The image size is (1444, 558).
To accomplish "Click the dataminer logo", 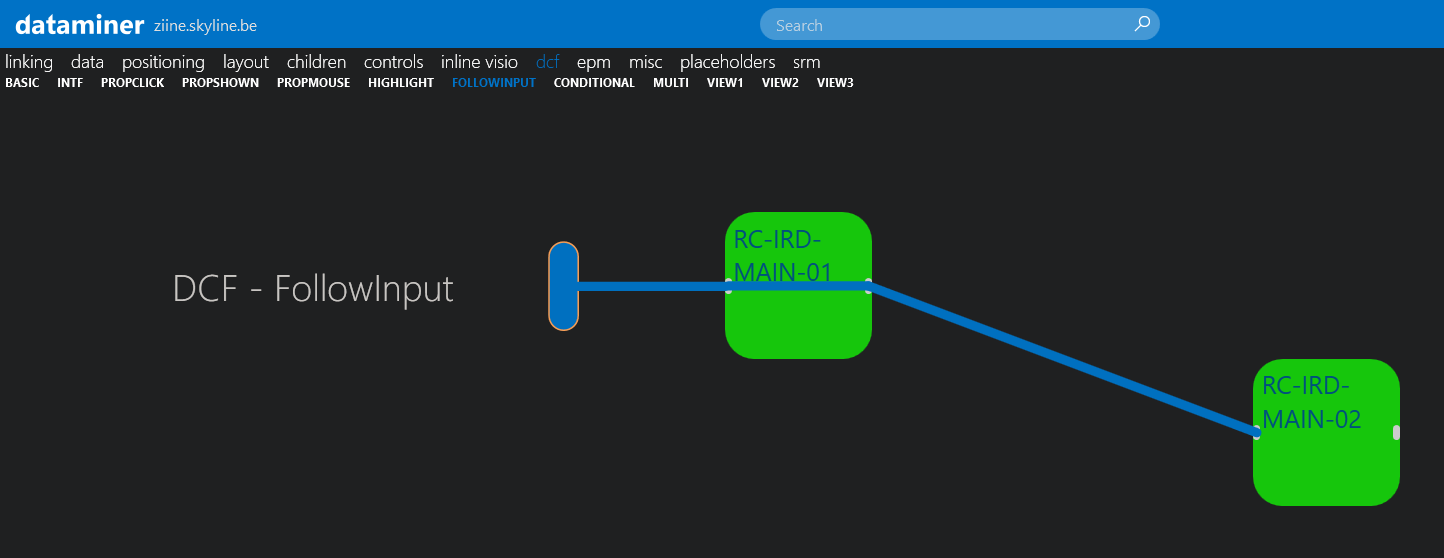I will pyautogui.click(x=80, y=24).
